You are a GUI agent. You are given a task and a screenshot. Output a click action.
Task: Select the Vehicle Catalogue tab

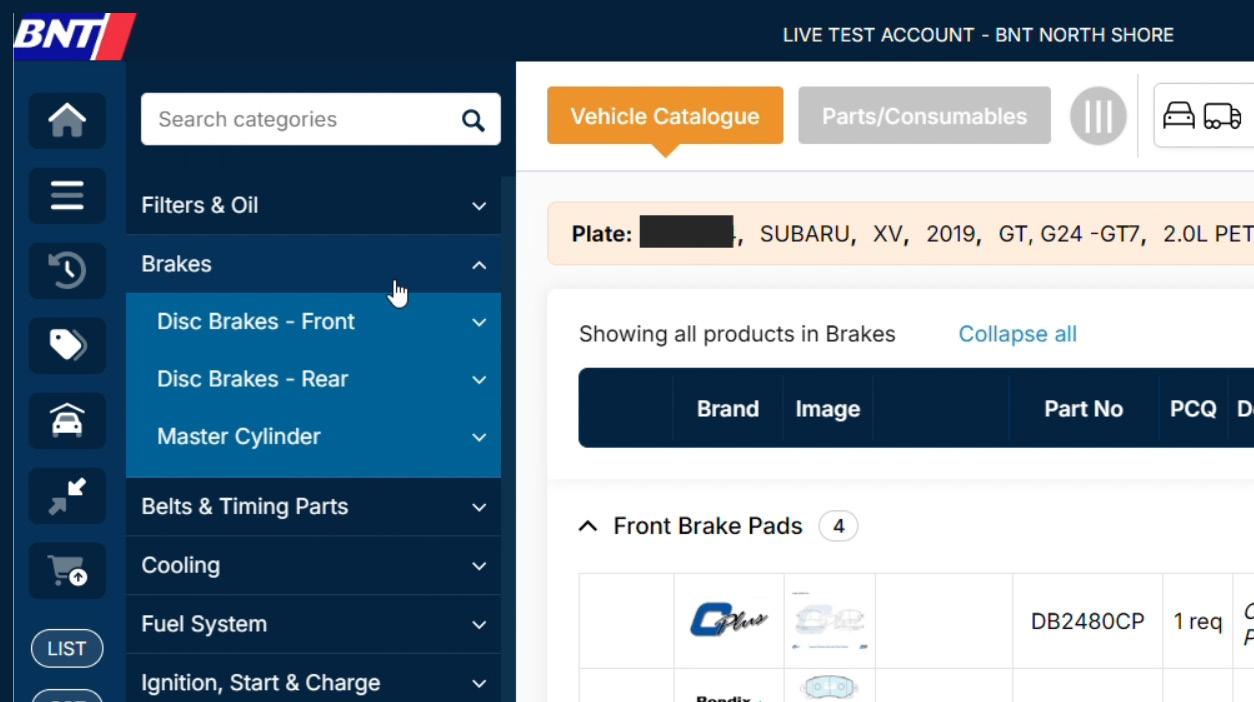665,116
